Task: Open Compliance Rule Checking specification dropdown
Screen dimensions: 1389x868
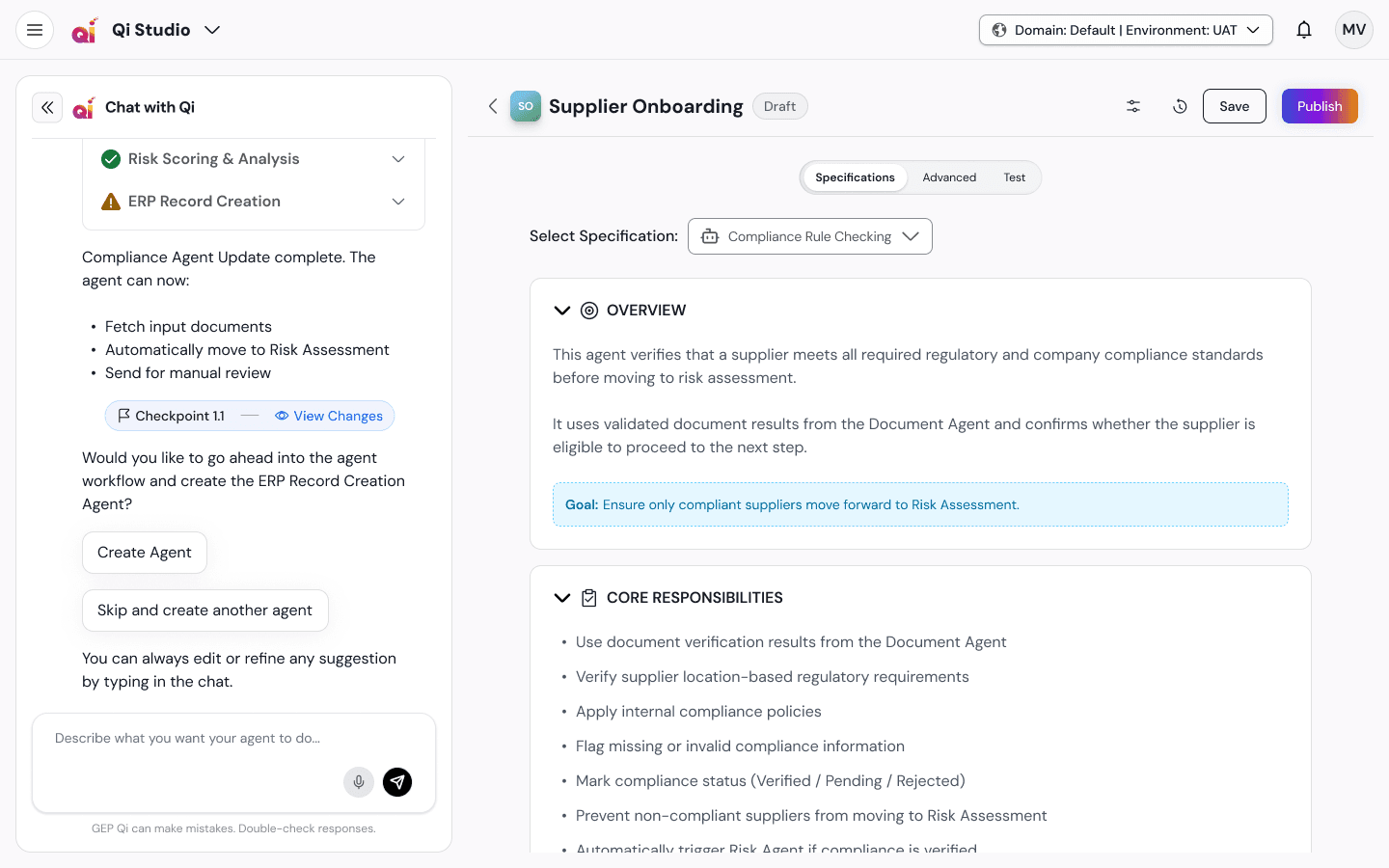Action: tap(810, 236)
